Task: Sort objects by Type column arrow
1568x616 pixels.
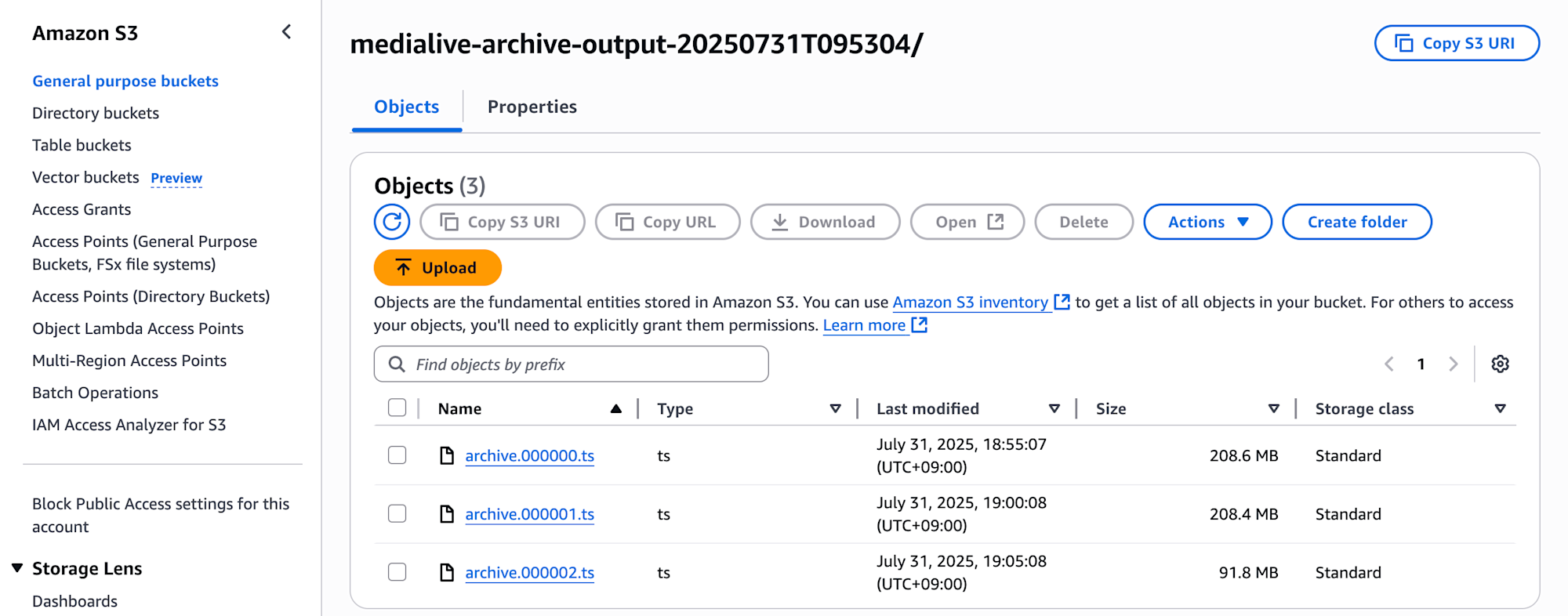Action: click(836, 408)
